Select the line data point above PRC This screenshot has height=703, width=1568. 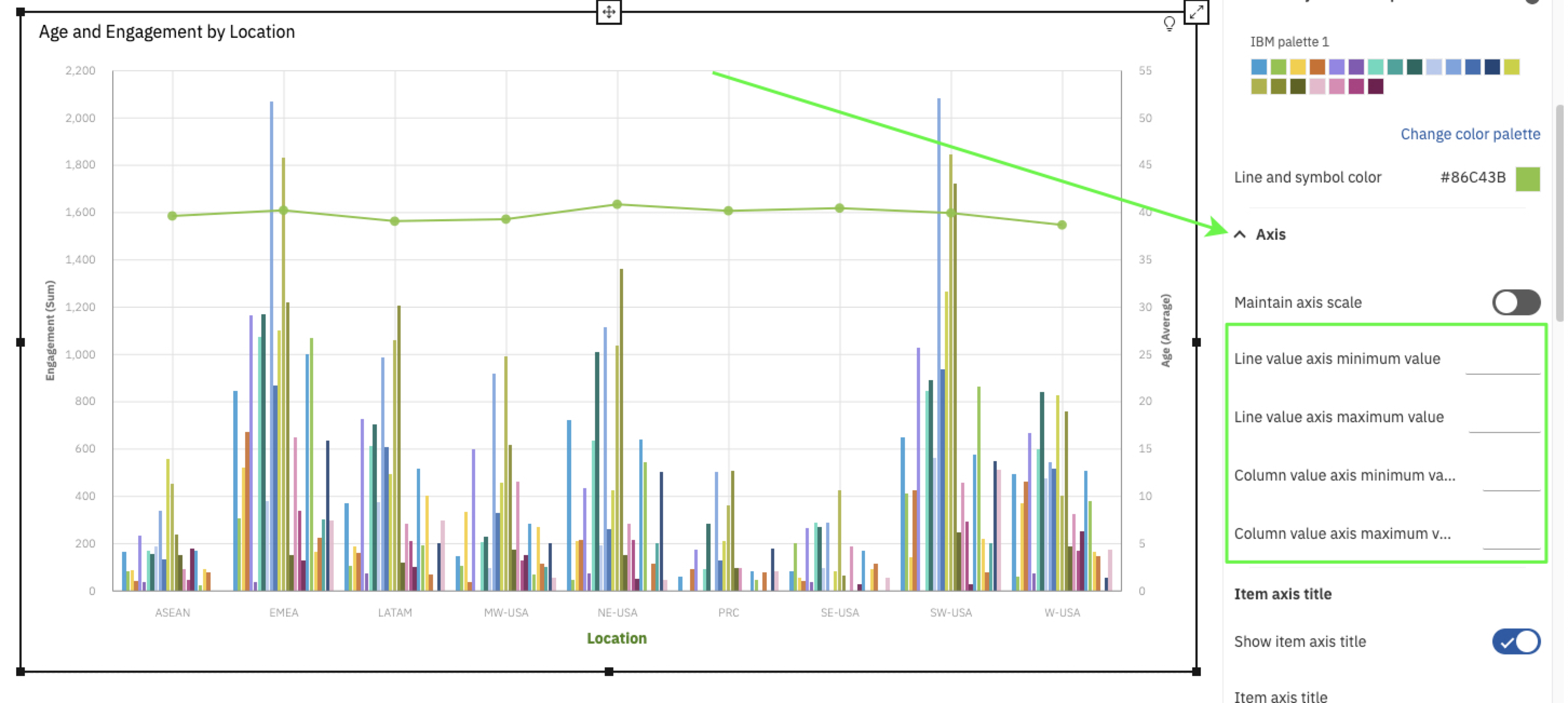(x=728, y=211)
